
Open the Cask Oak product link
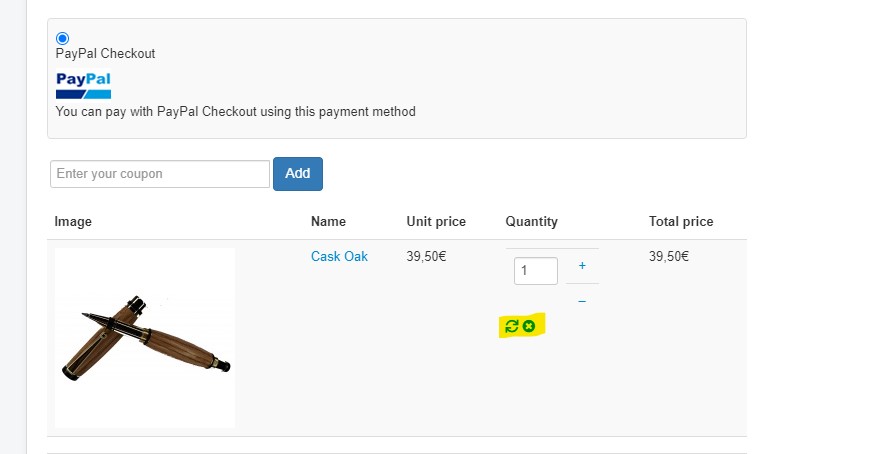click(x=339, y=257)
